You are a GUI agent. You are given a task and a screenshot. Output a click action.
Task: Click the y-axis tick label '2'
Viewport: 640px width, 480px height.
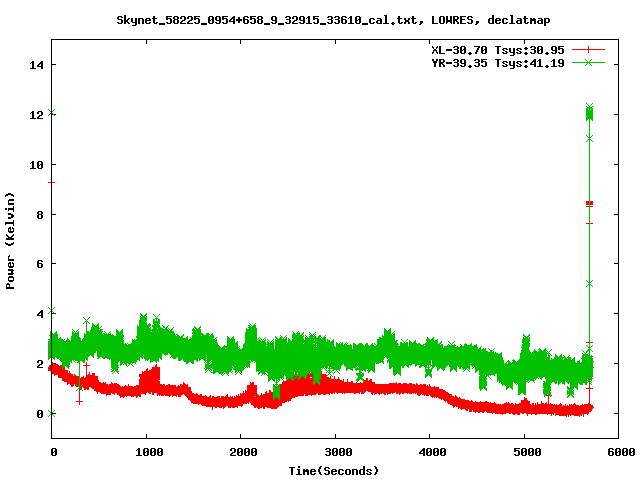point(40,364)
